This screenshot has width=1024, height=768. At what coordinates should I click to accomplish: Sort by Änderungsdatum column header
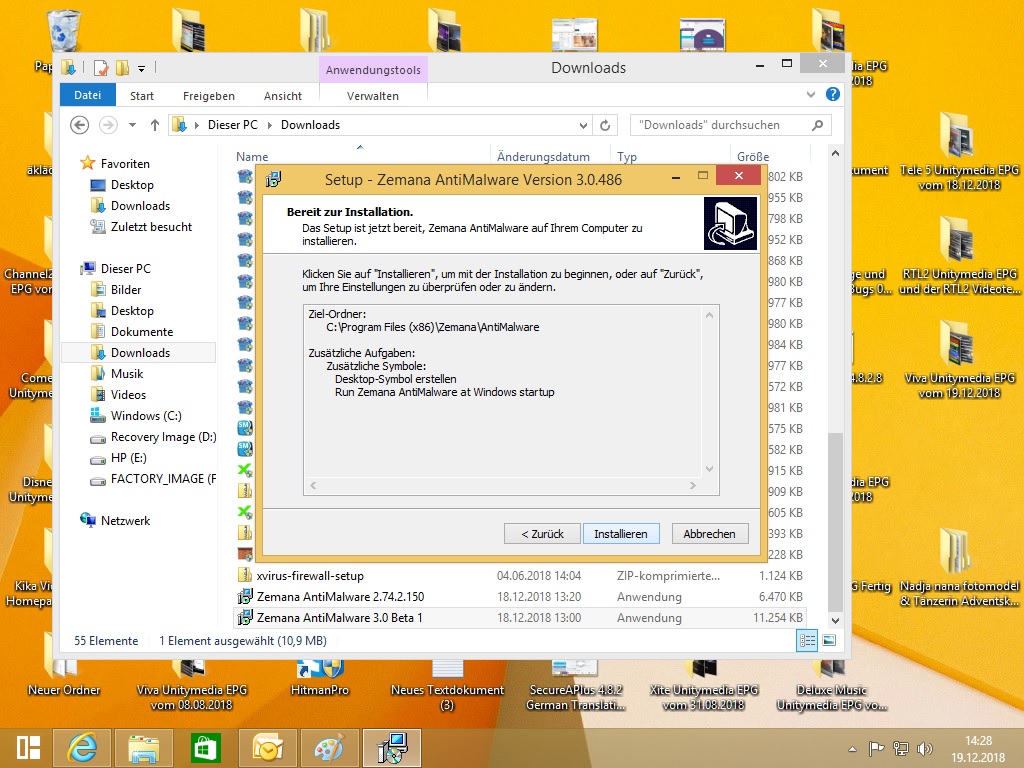click(543, 157)
